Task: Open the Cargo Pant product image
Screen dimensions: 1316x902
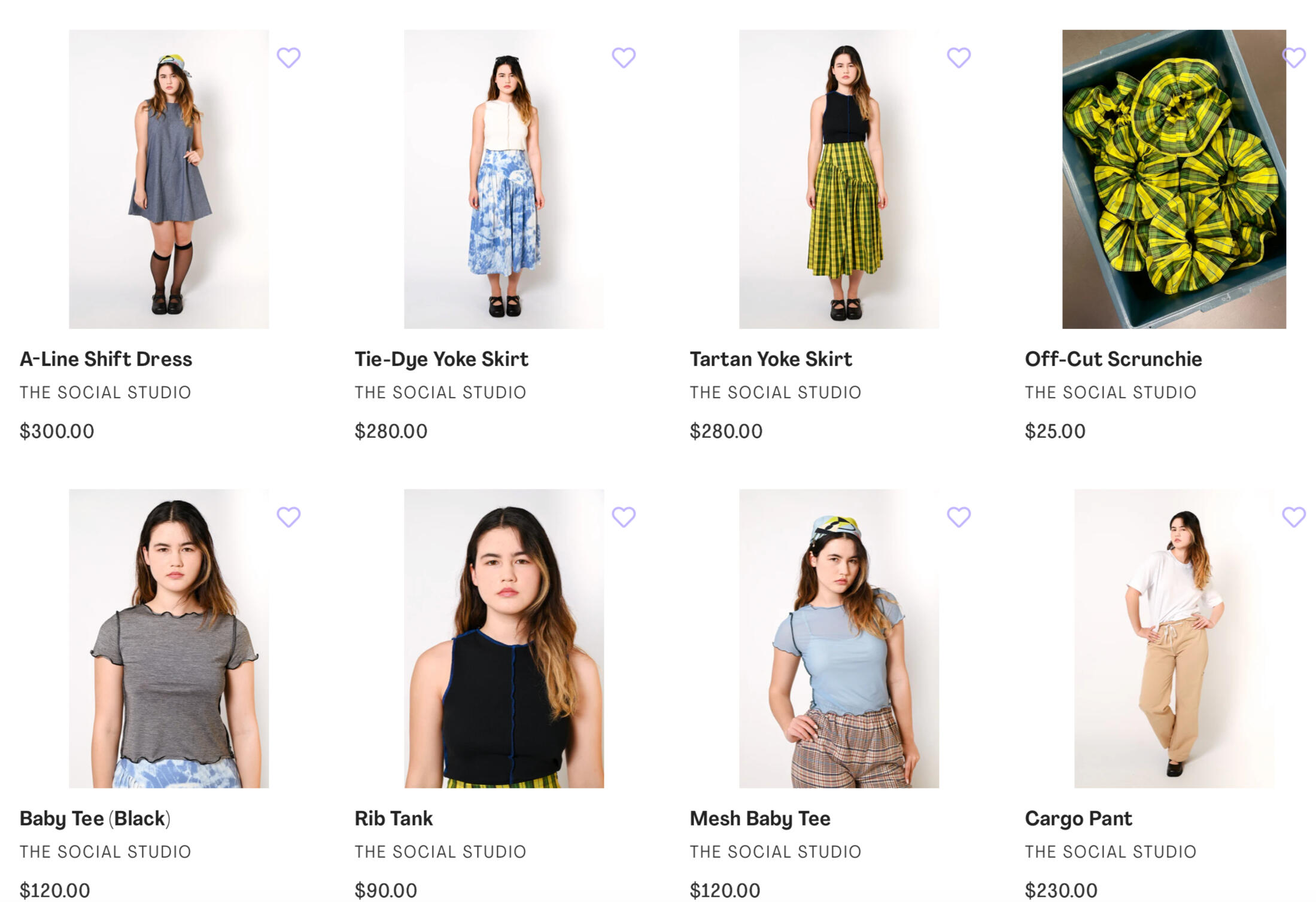Action: [1174, 638]
